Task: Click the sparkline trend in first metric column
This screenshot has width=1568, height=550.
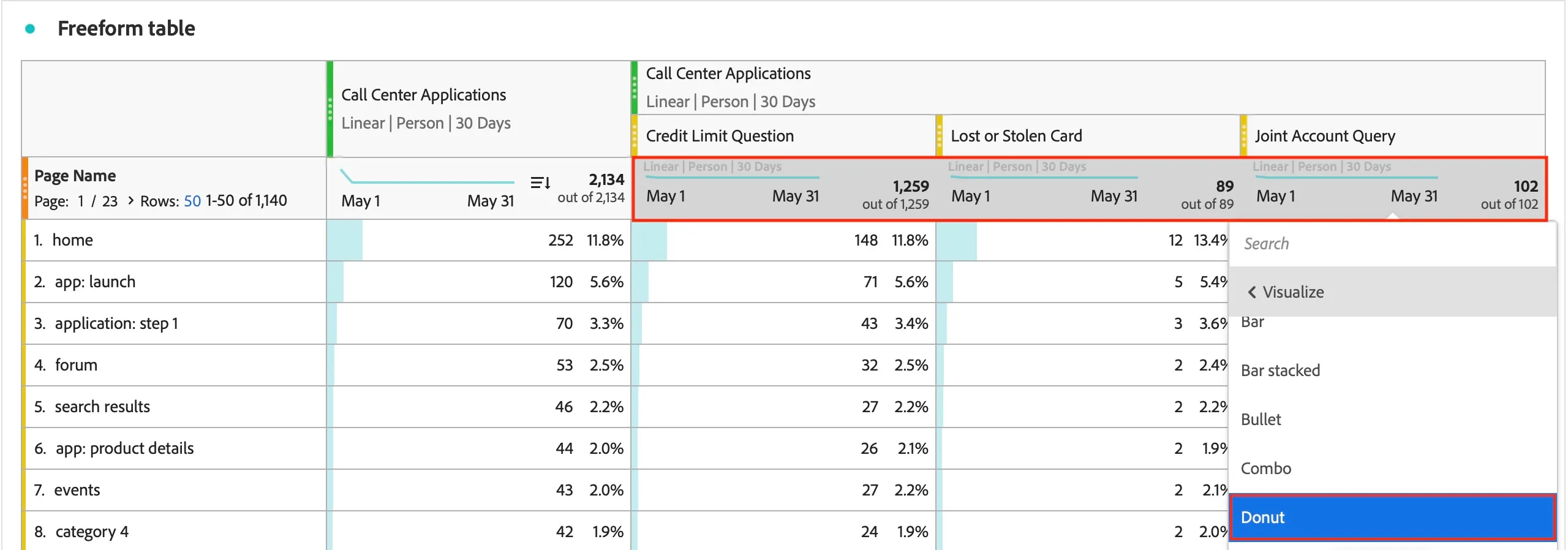Action: [427, 177]
